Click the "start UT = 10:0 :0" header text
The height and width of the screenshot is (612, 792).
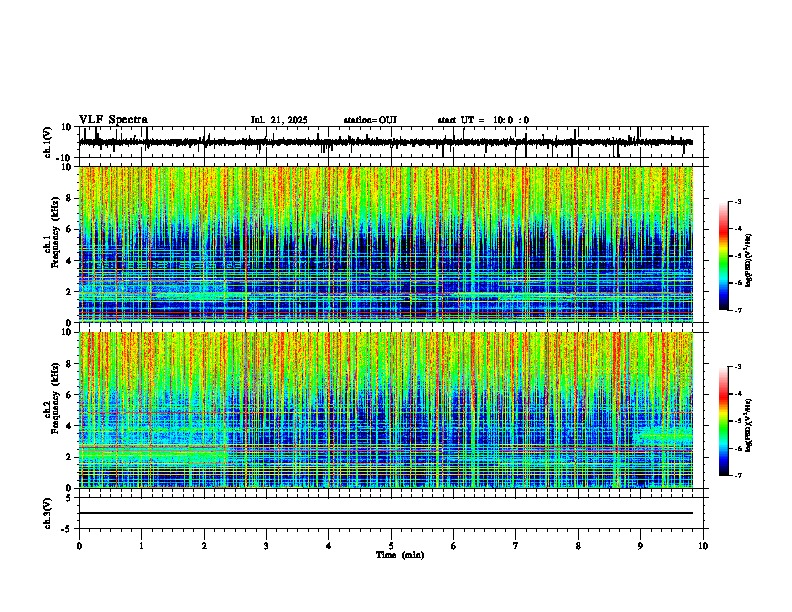[x=483, y=120]
